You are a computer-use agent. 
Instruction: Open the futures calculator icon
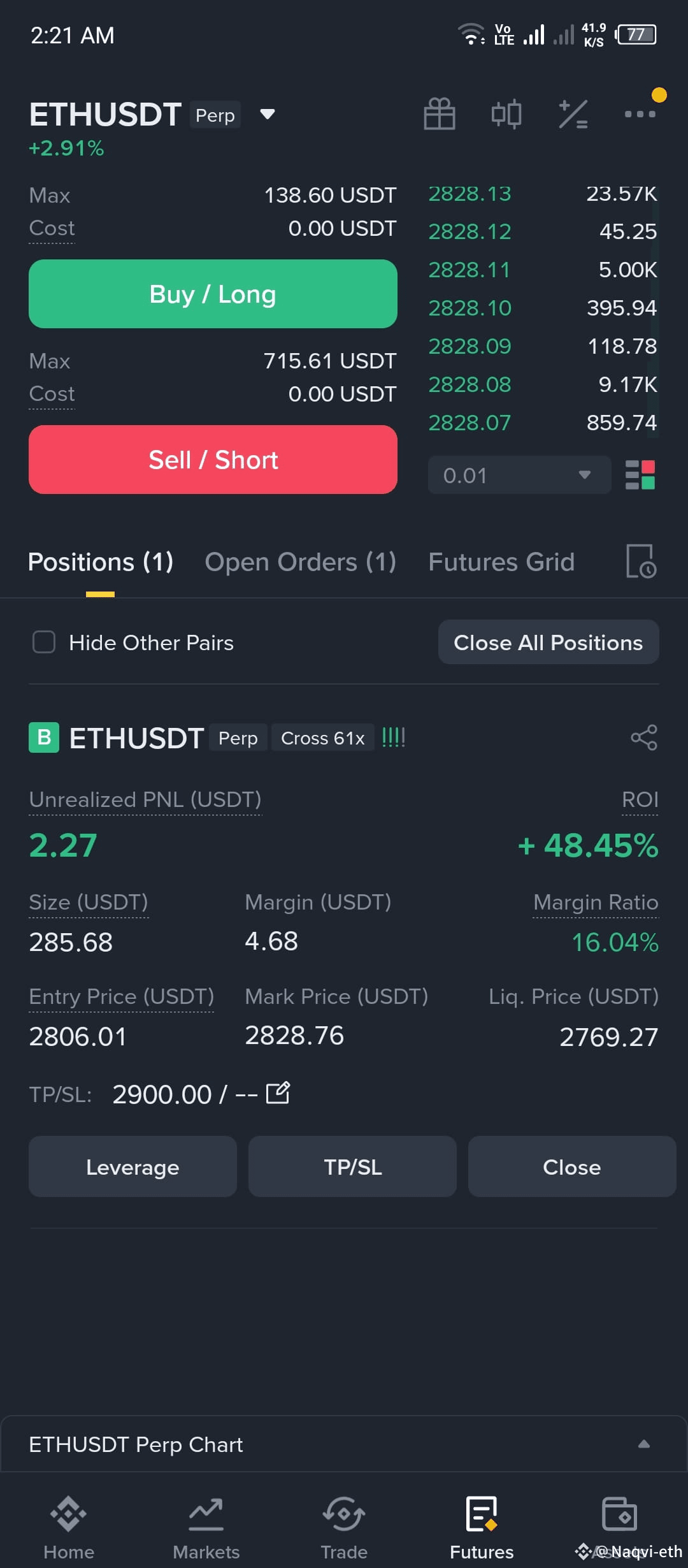pyautogui.click(x=573, y=114)
